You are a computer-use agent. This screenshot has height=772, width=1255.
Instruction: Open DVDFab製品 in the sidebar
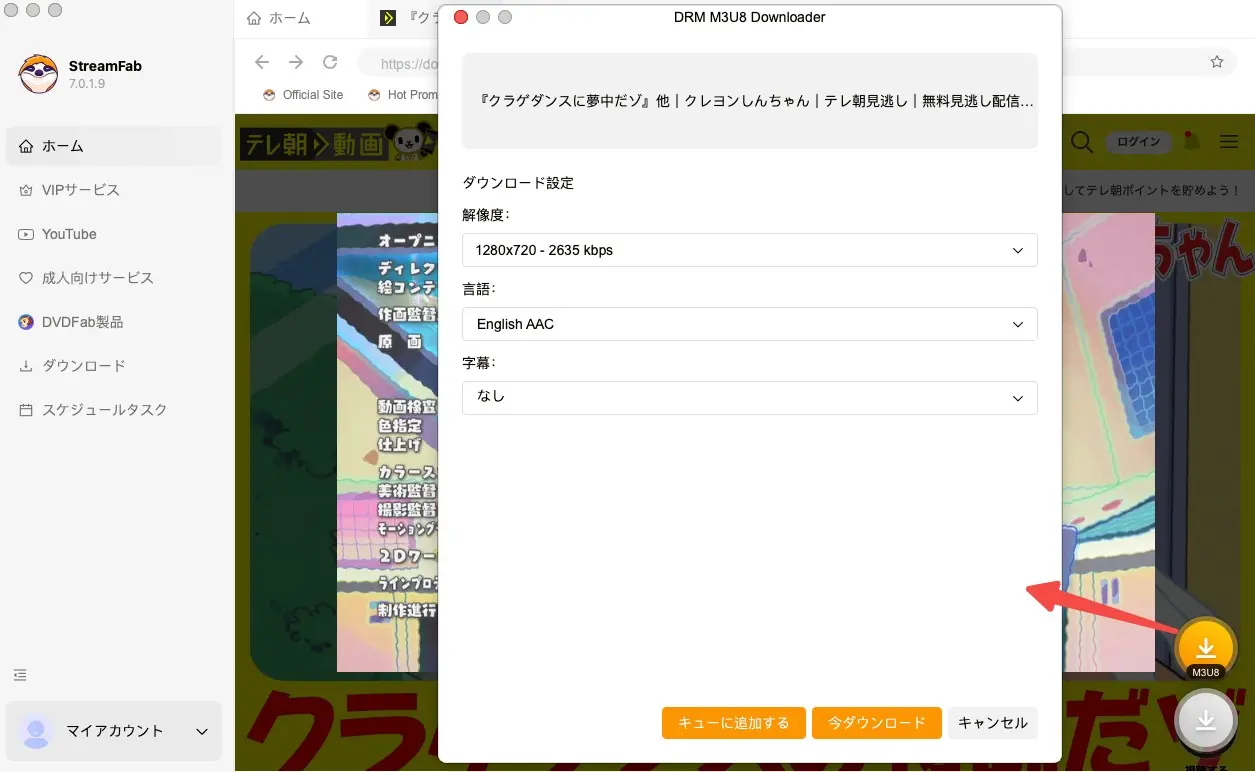[x=114, y=322]
